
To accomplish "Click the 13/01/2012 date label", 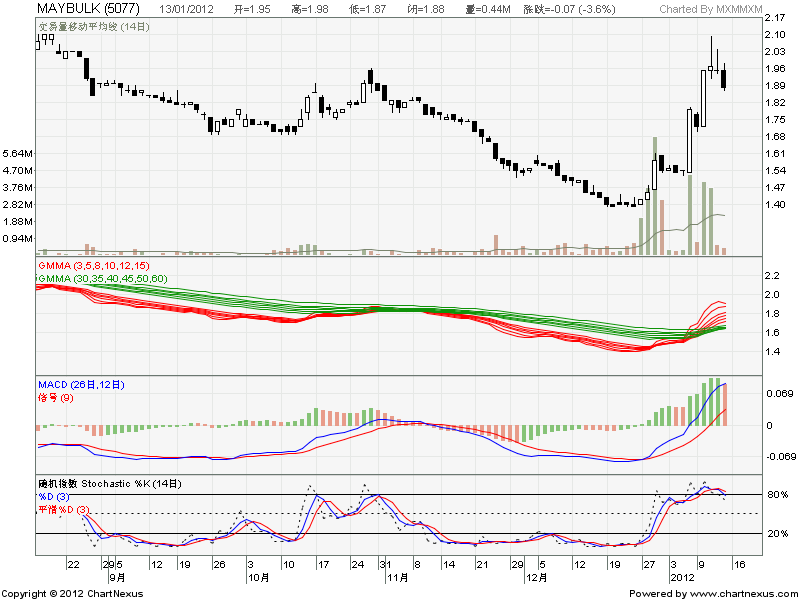I will [x=187, y=9].
